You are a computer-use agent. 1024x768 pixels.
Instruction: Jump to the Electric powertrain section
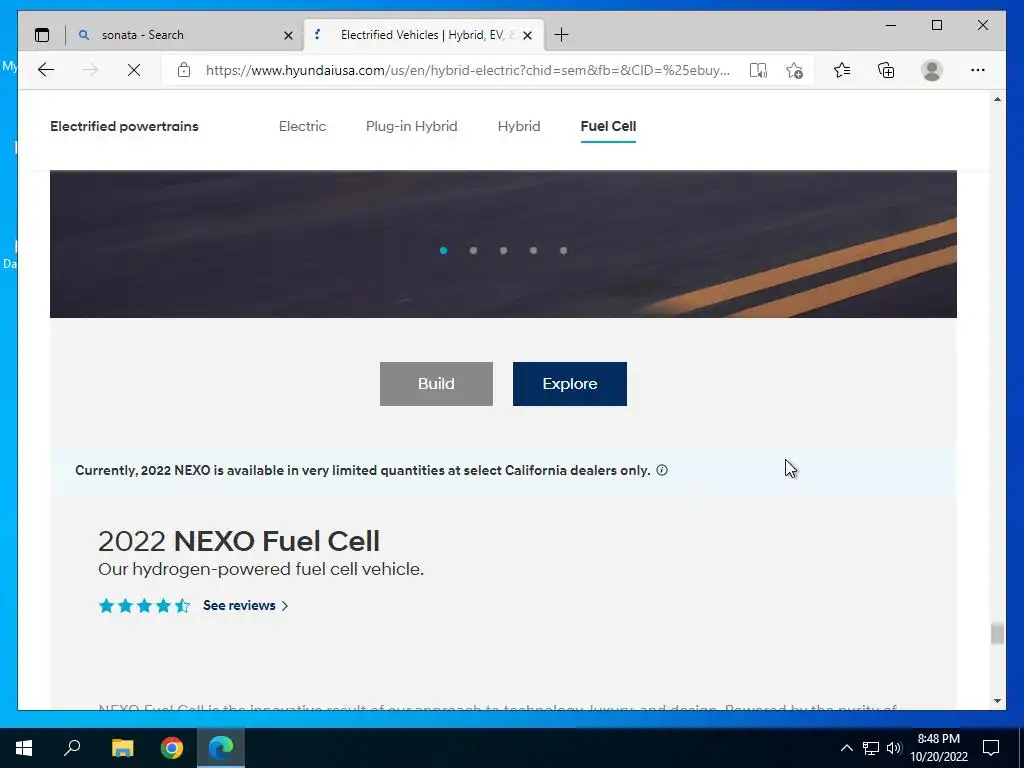coord(302,126)
